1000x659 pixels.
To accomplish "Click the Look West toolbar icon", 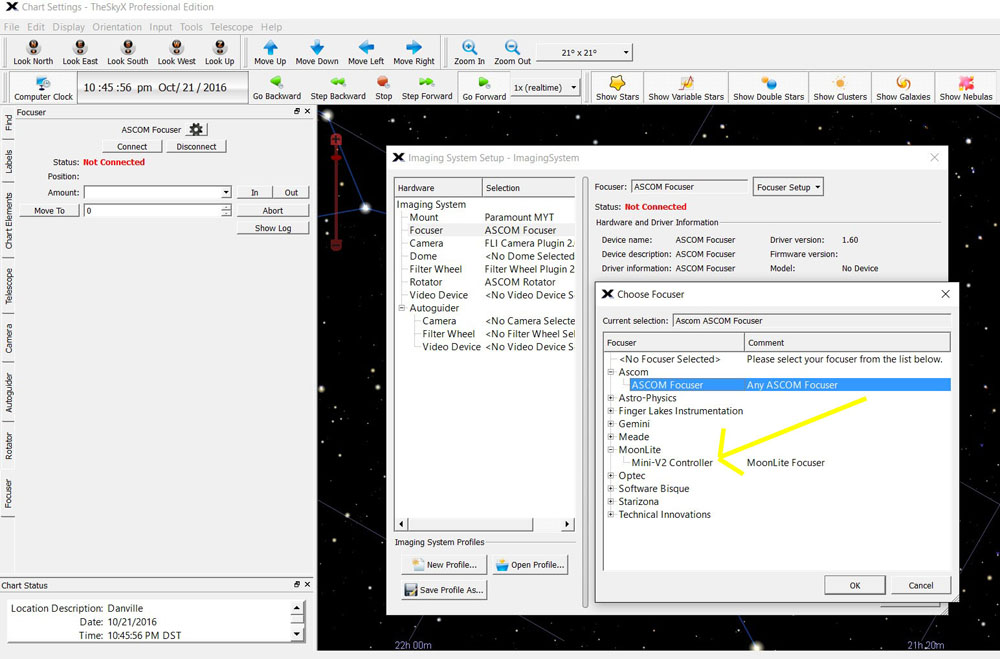I will 177,47.
